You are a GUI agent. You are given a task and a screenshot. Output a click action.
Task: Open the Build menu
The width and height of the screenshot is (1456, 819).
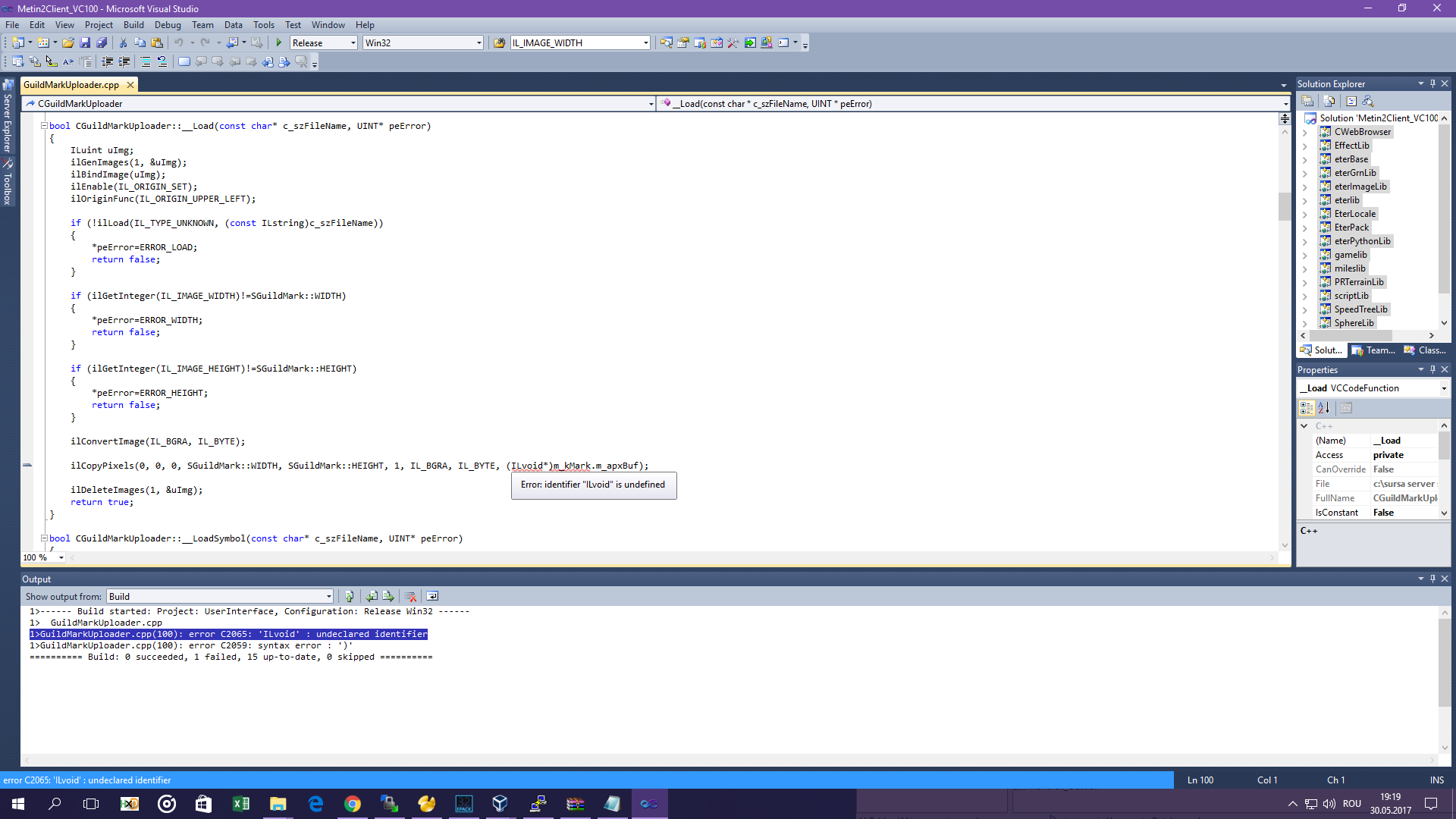click(x=133, y=25)
